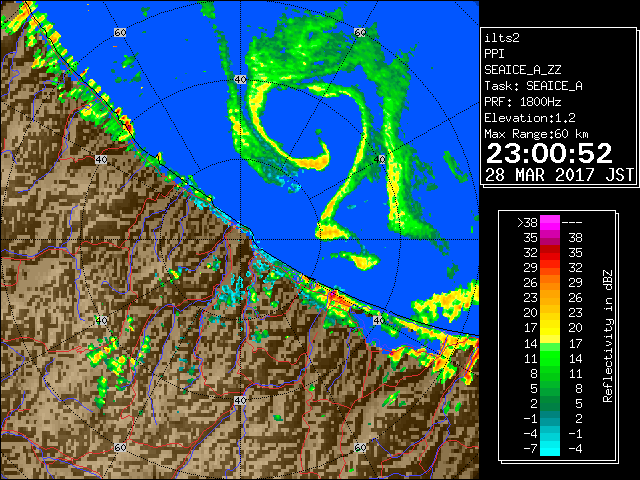Click the '>38' label in legend
This screenshot has width=640, height=480.
tap(527, 223)
